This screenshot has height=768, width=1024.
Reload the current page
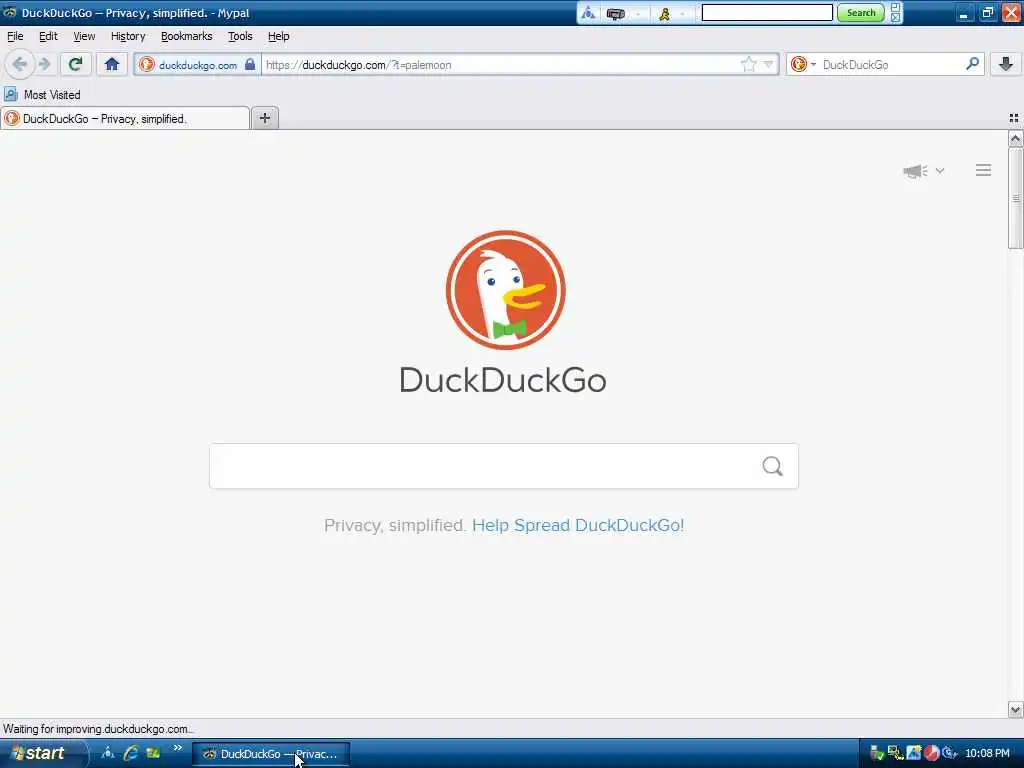tap(75, 64)
